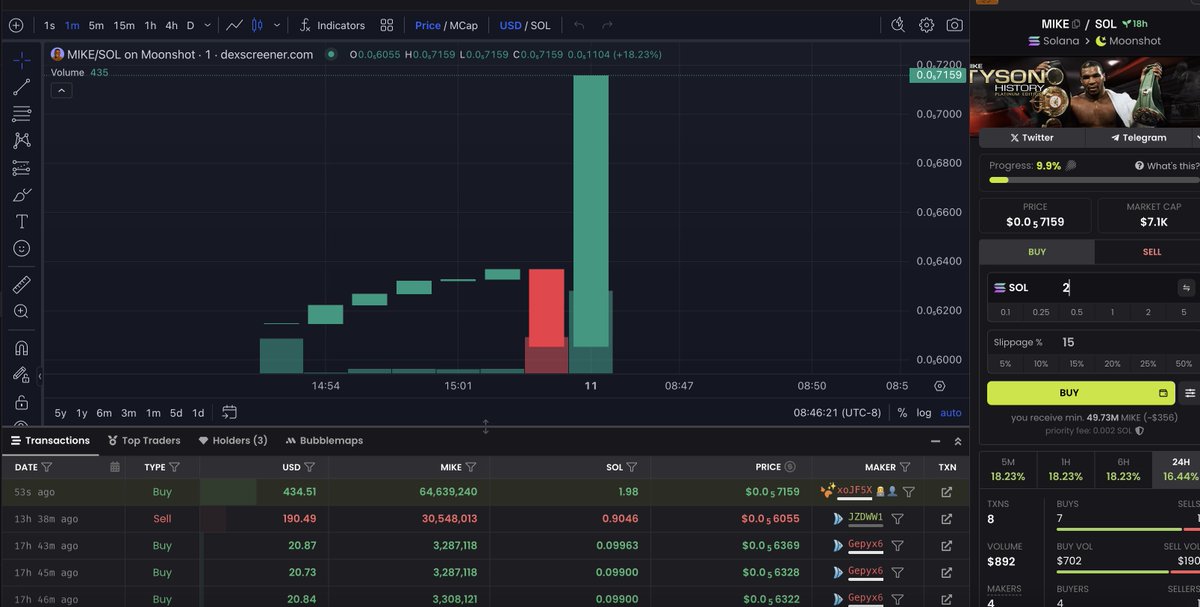1200x607 pixels.
Task: Lock all drawing tools
Action: click(21, 402)
